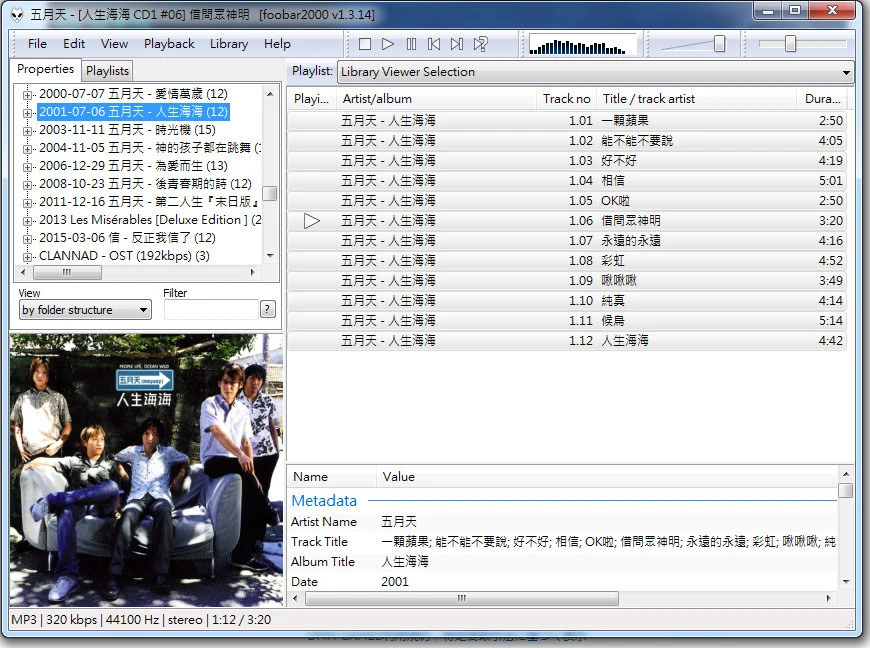This screenshot has height=648, width=870.
Task: Open the View by folder structure dropdown
Action: [85, 310]
